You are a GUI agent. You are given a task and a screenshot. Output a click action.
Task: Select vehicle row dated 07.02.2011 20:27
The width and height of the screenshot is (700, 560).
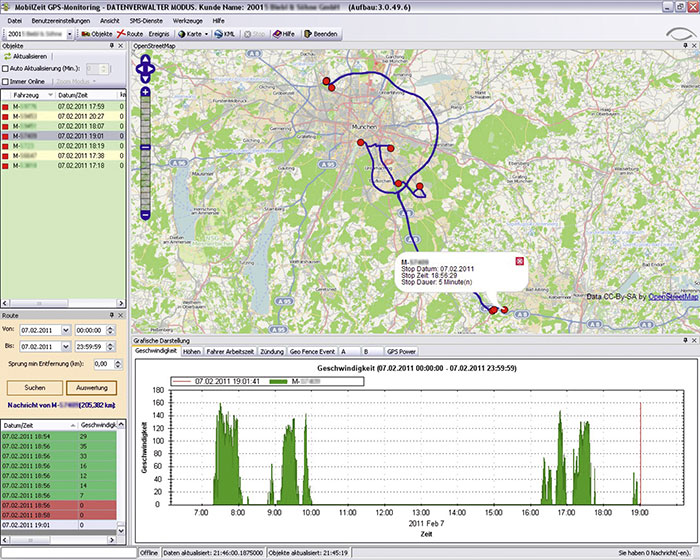(x=63, y=117)
